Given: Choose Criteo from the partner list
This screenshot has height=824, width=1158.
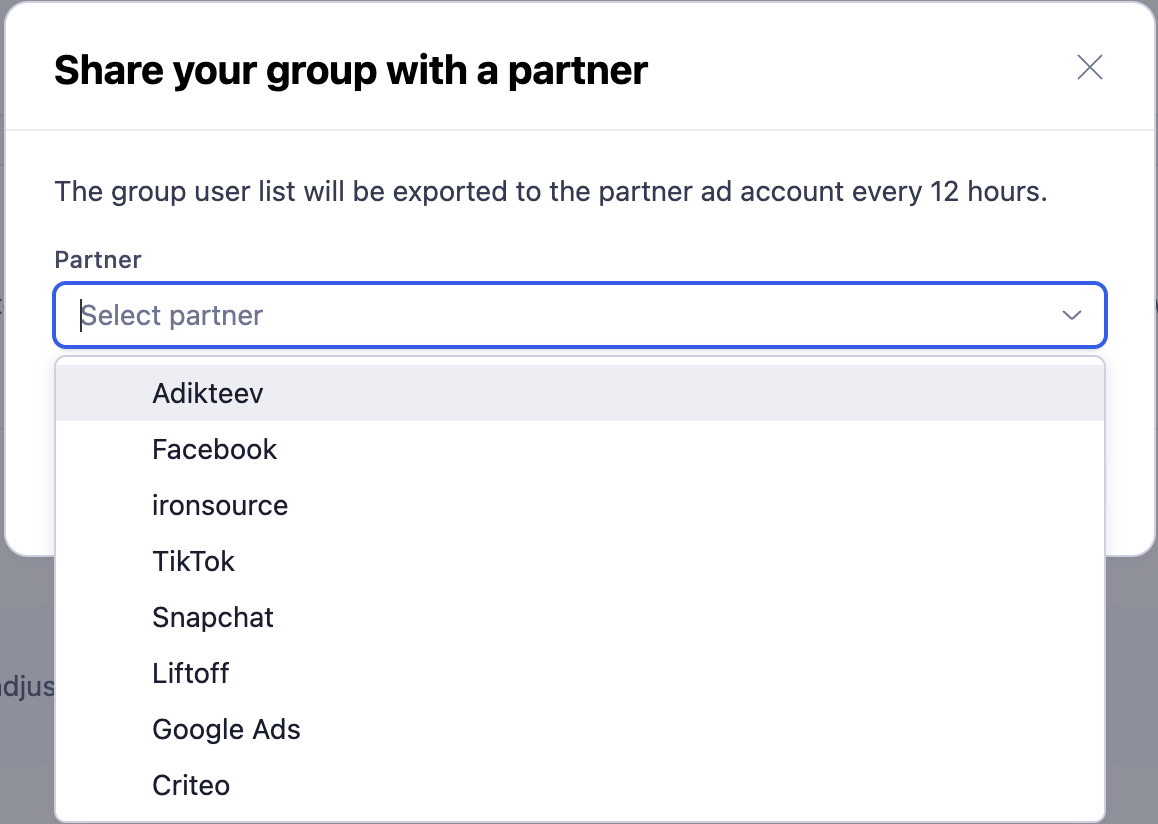Looking at the screenshot, I should (191, 785).
